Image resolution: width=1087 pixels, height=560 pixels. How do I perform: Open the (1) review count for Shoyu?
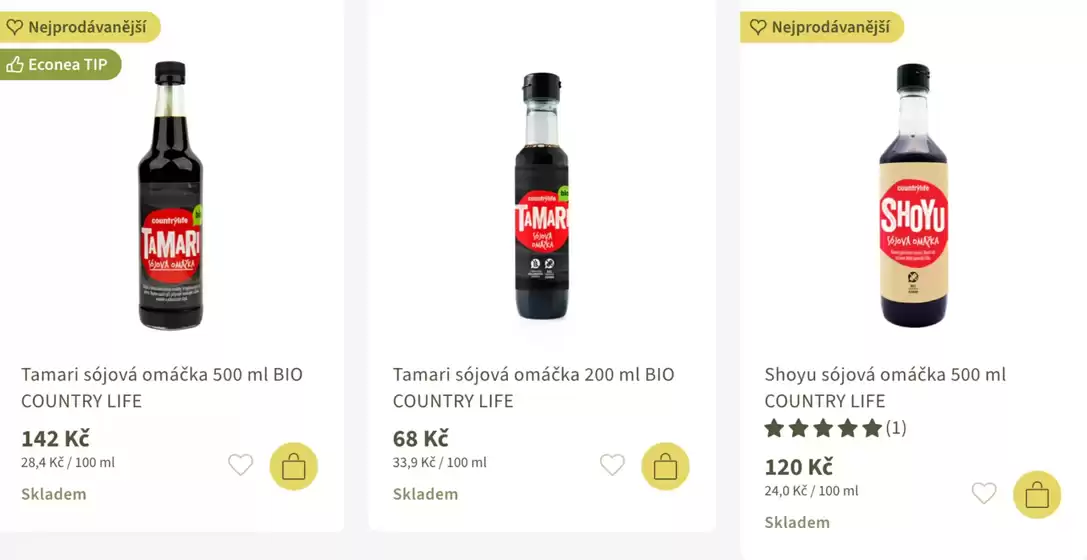click(896, 428)
